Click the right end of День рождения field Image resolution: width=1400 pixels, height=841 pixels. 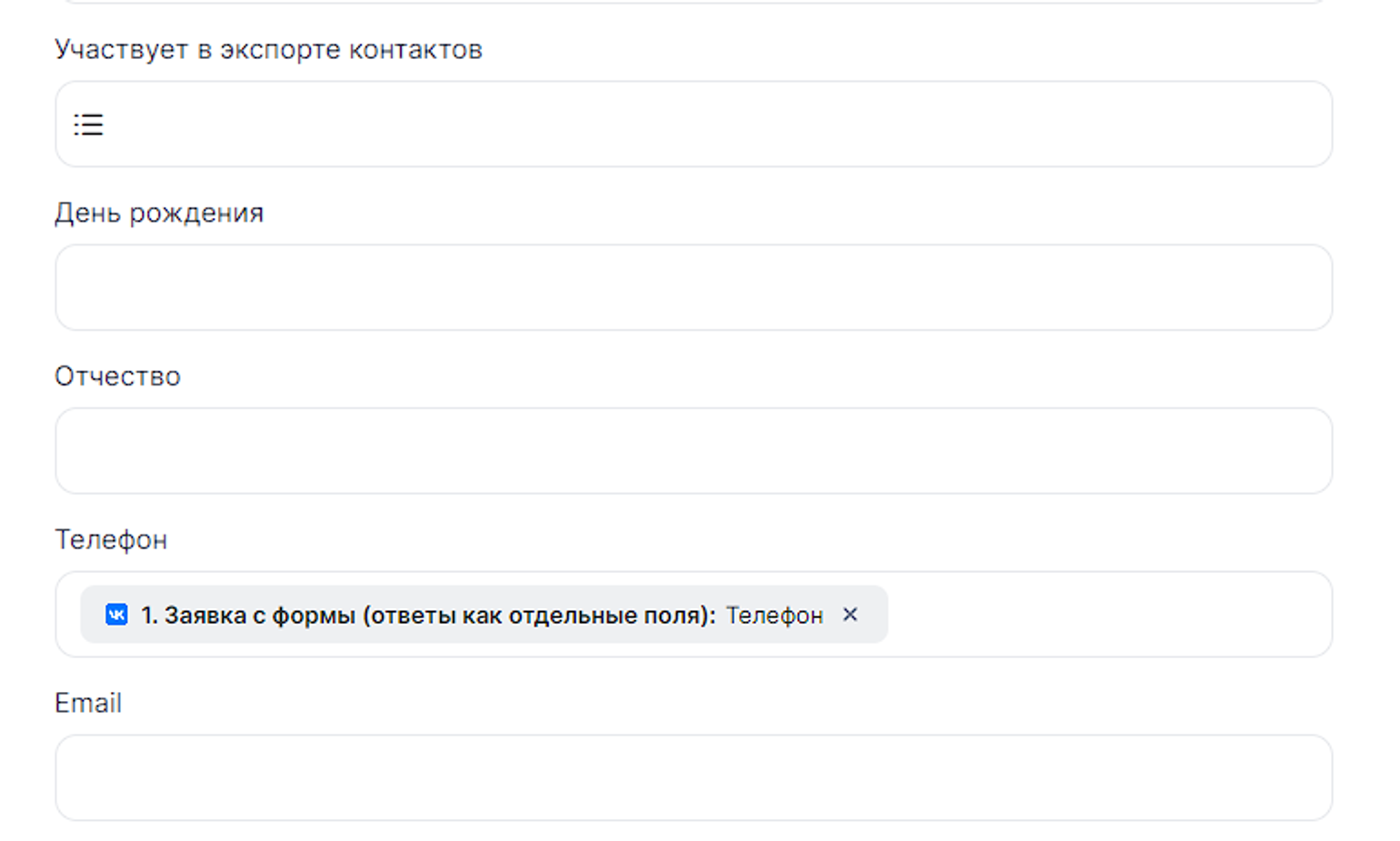pyautogui.click(x=1291, y=287)
